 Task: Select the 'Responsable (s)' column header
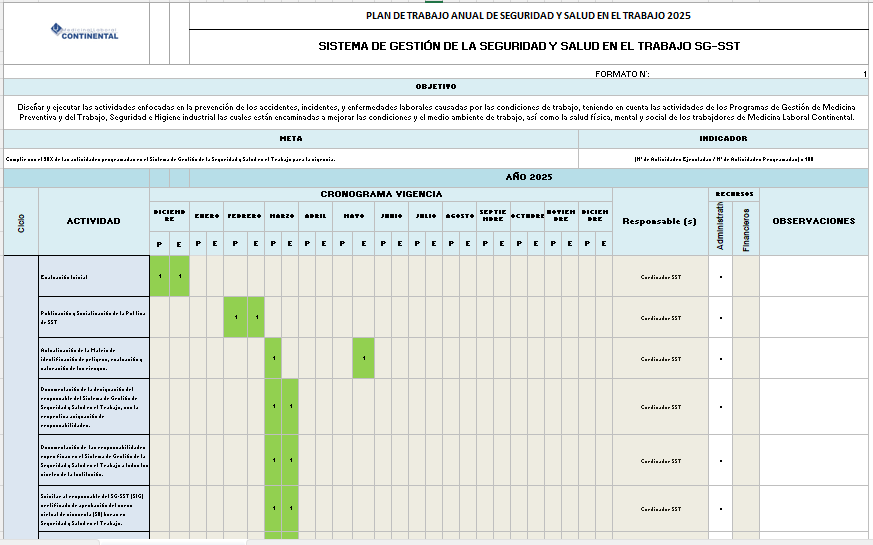[x=659, y=221]
